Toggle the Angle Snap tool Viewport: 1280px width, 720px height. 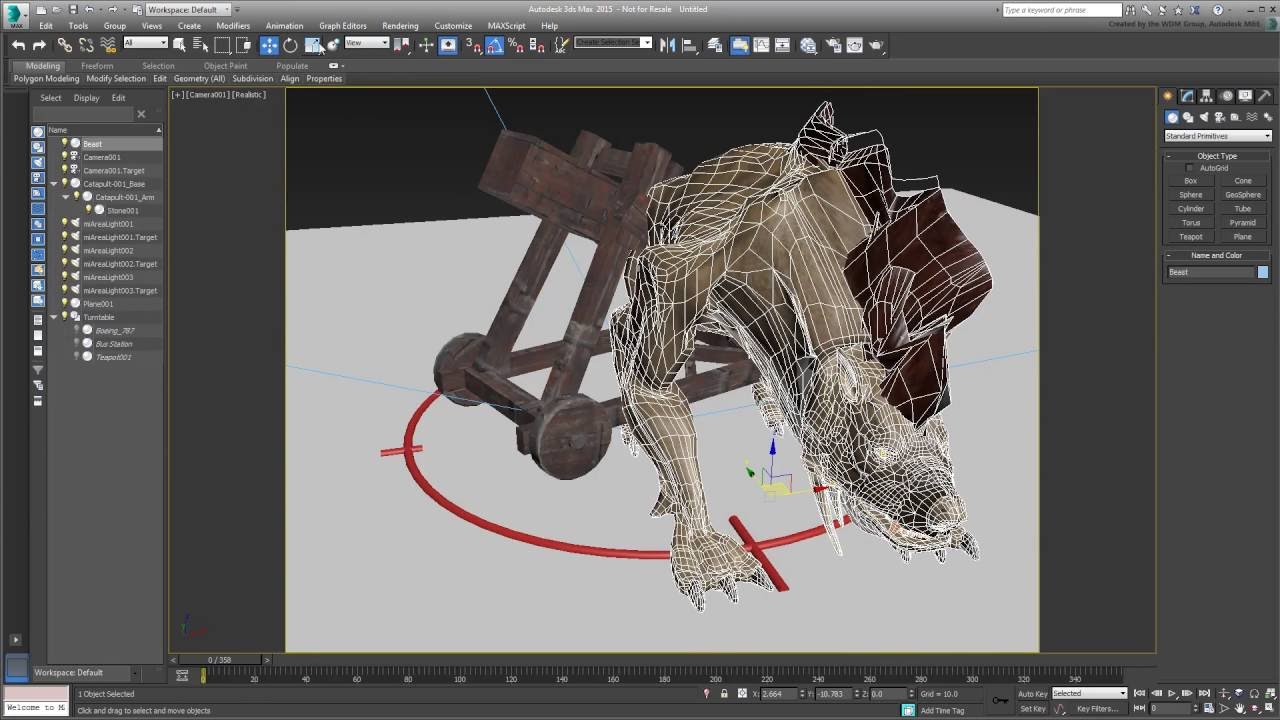tap(495, 45)
